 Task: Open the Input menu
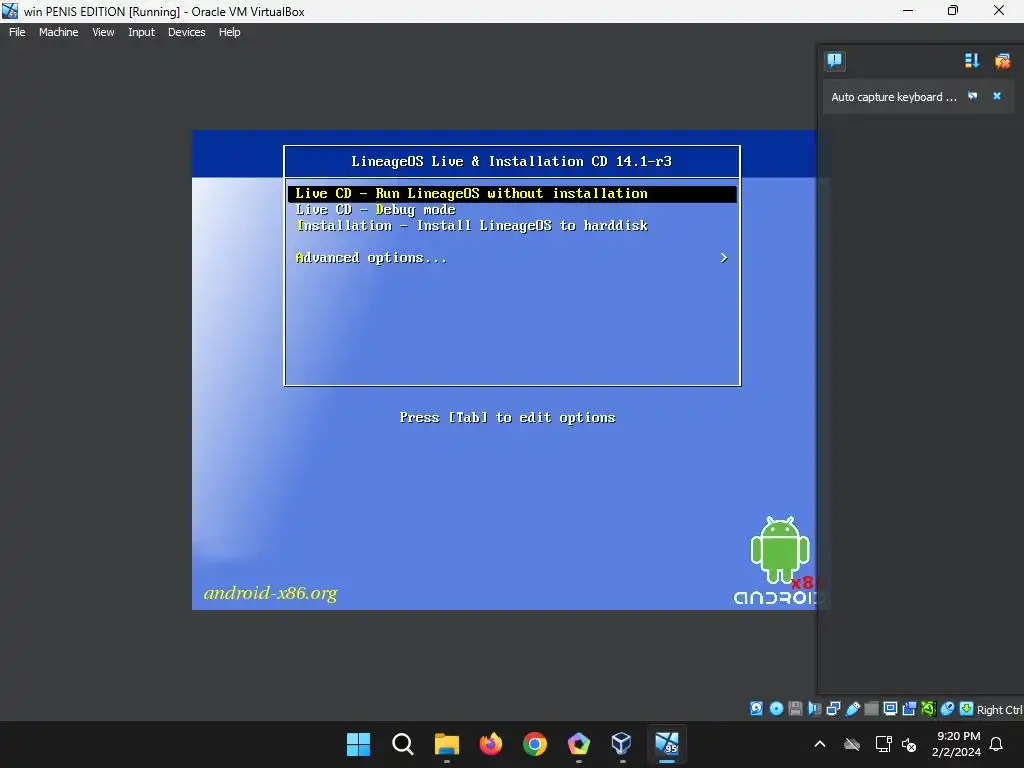[141, 32]
